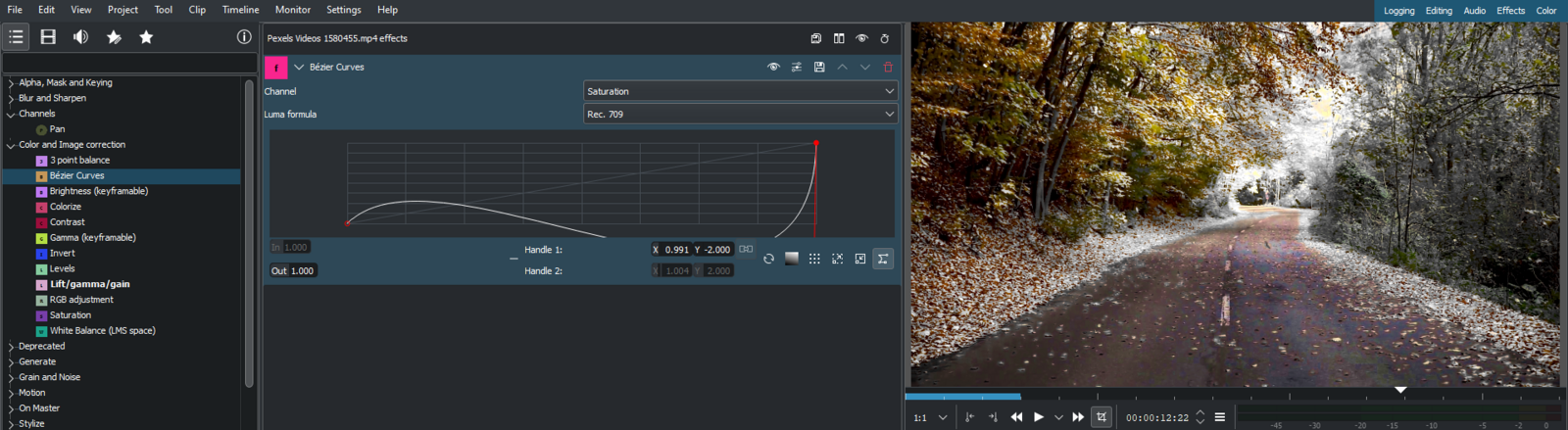1568x430 pixels.
Task: Open the Timeline menu
Action: 240,10
